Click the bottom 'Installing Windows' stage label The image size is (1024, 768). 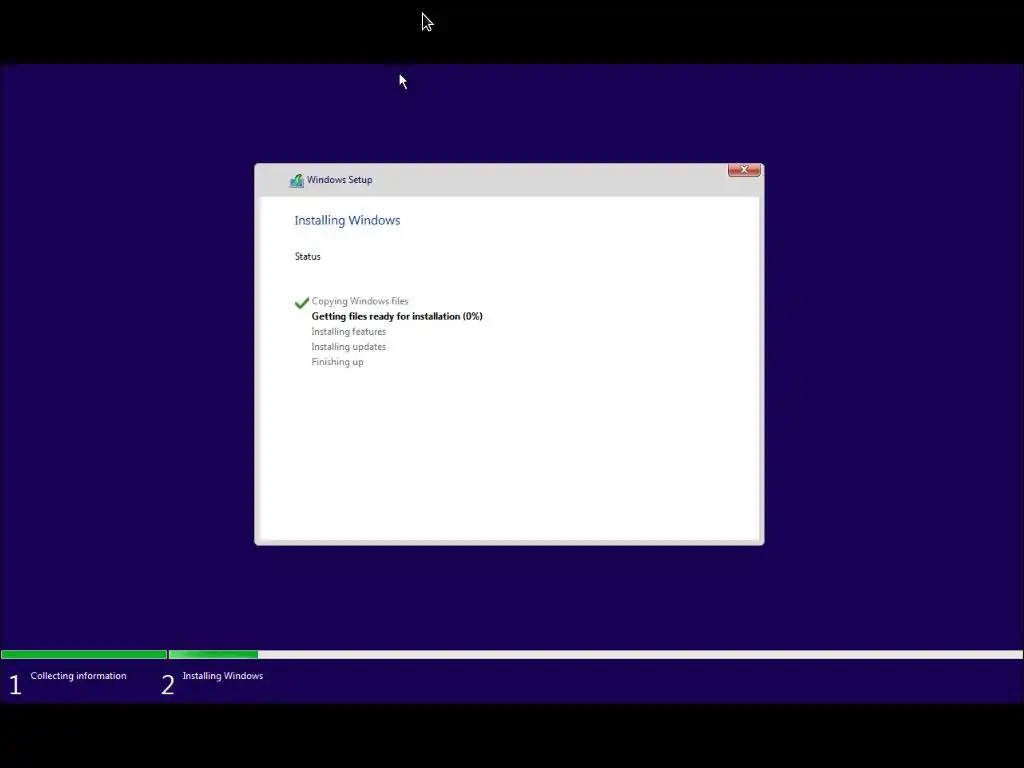(223, 676)
